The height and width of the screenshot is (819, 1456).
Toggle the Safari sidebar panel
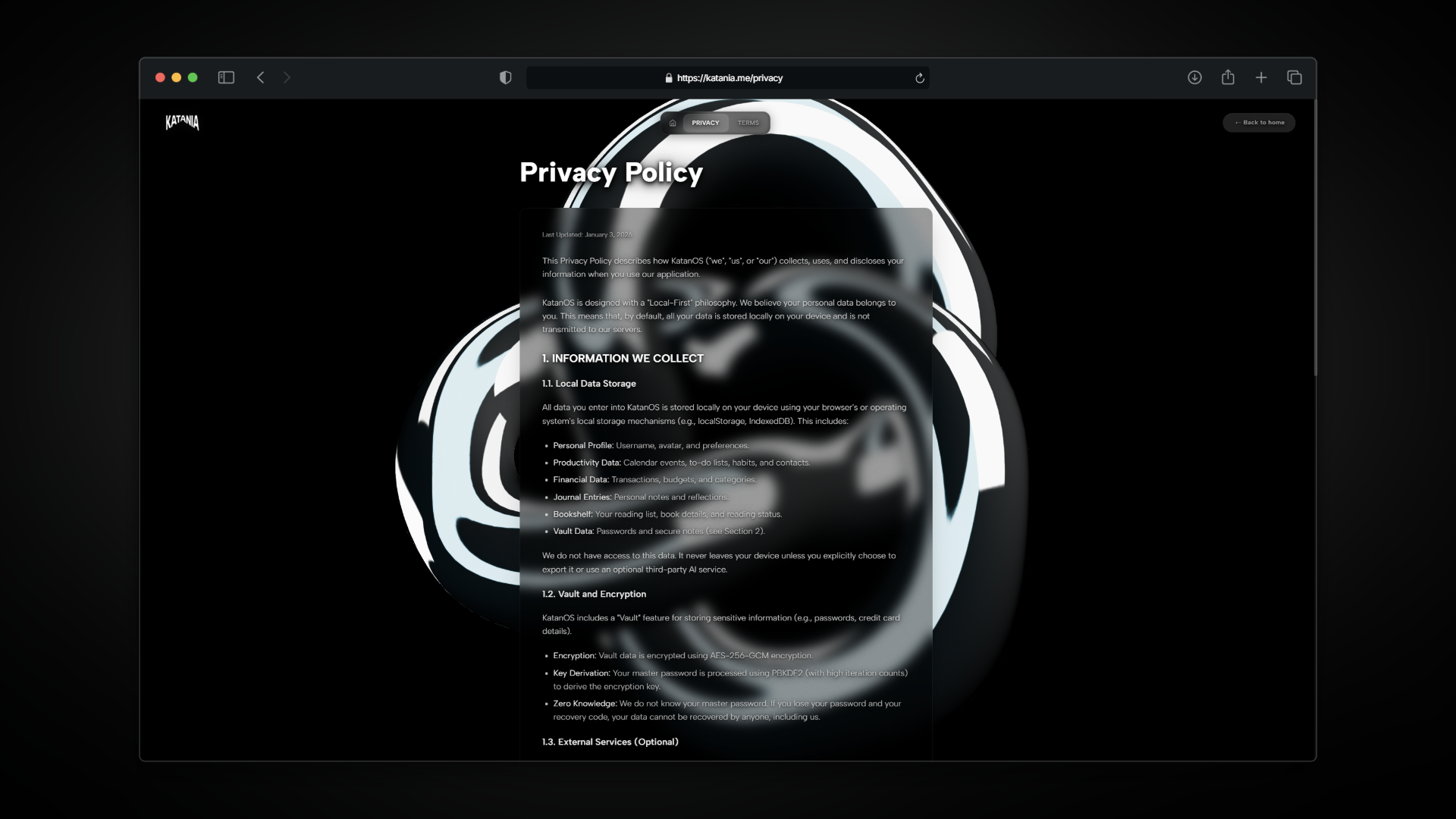pos(226,77)
